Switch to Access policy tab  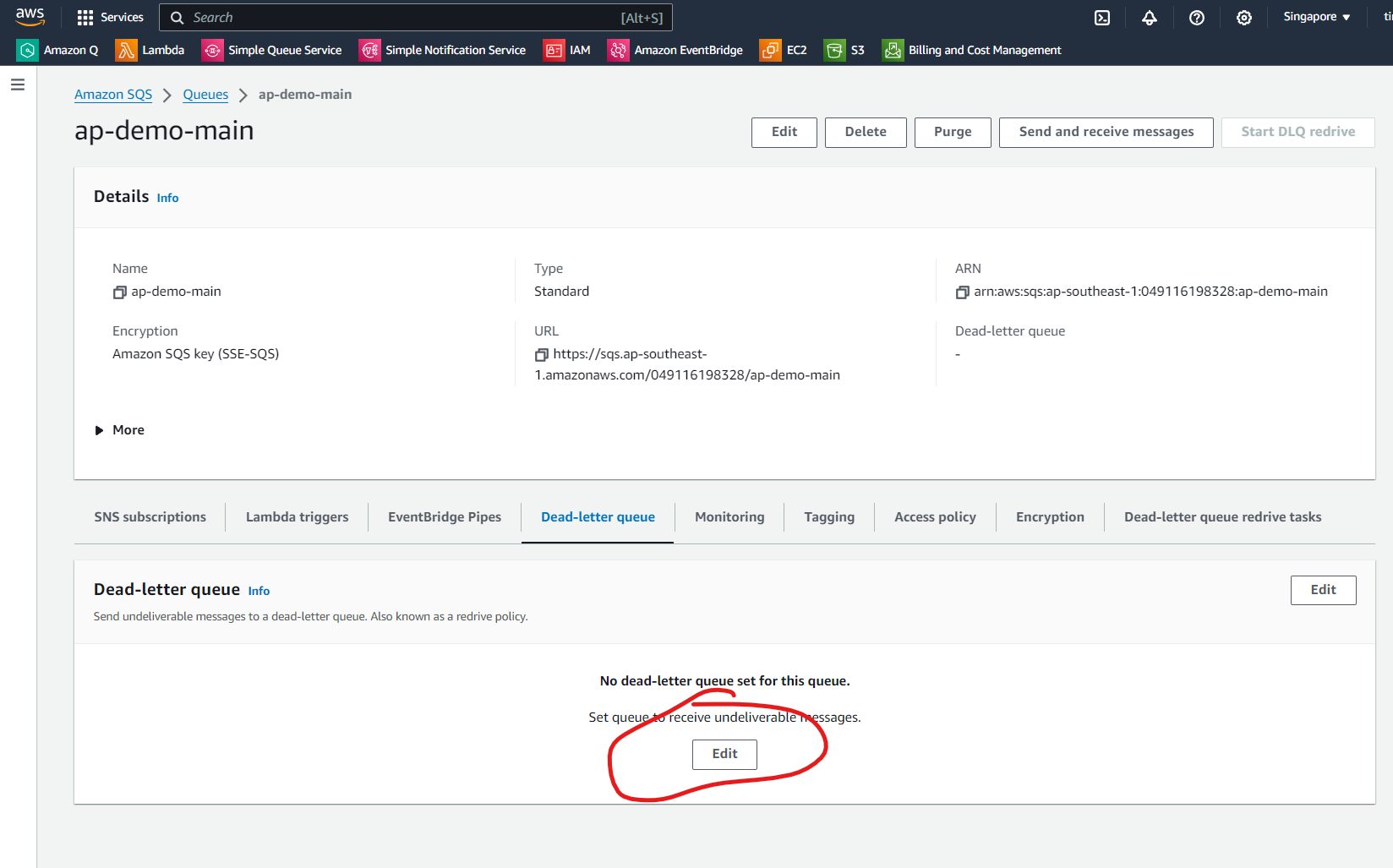(935, 517)
